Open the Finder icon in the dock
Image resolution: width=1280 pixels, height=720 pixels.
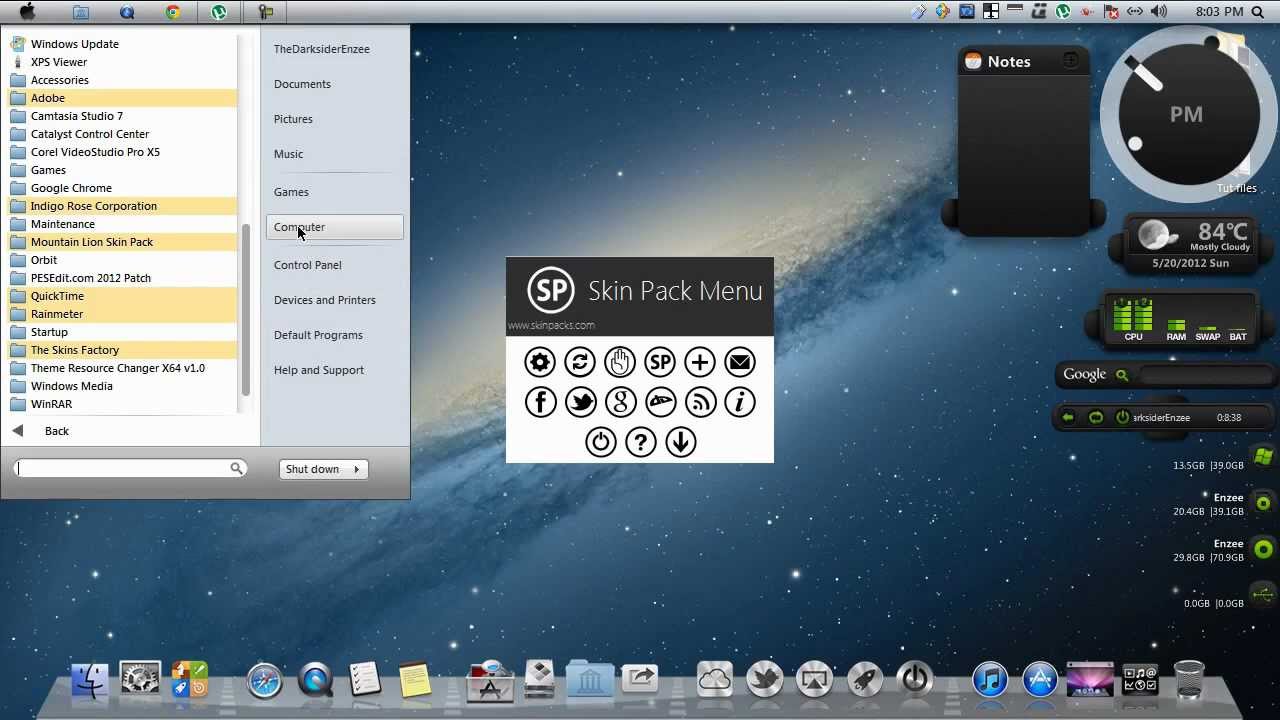pos(89,680)
